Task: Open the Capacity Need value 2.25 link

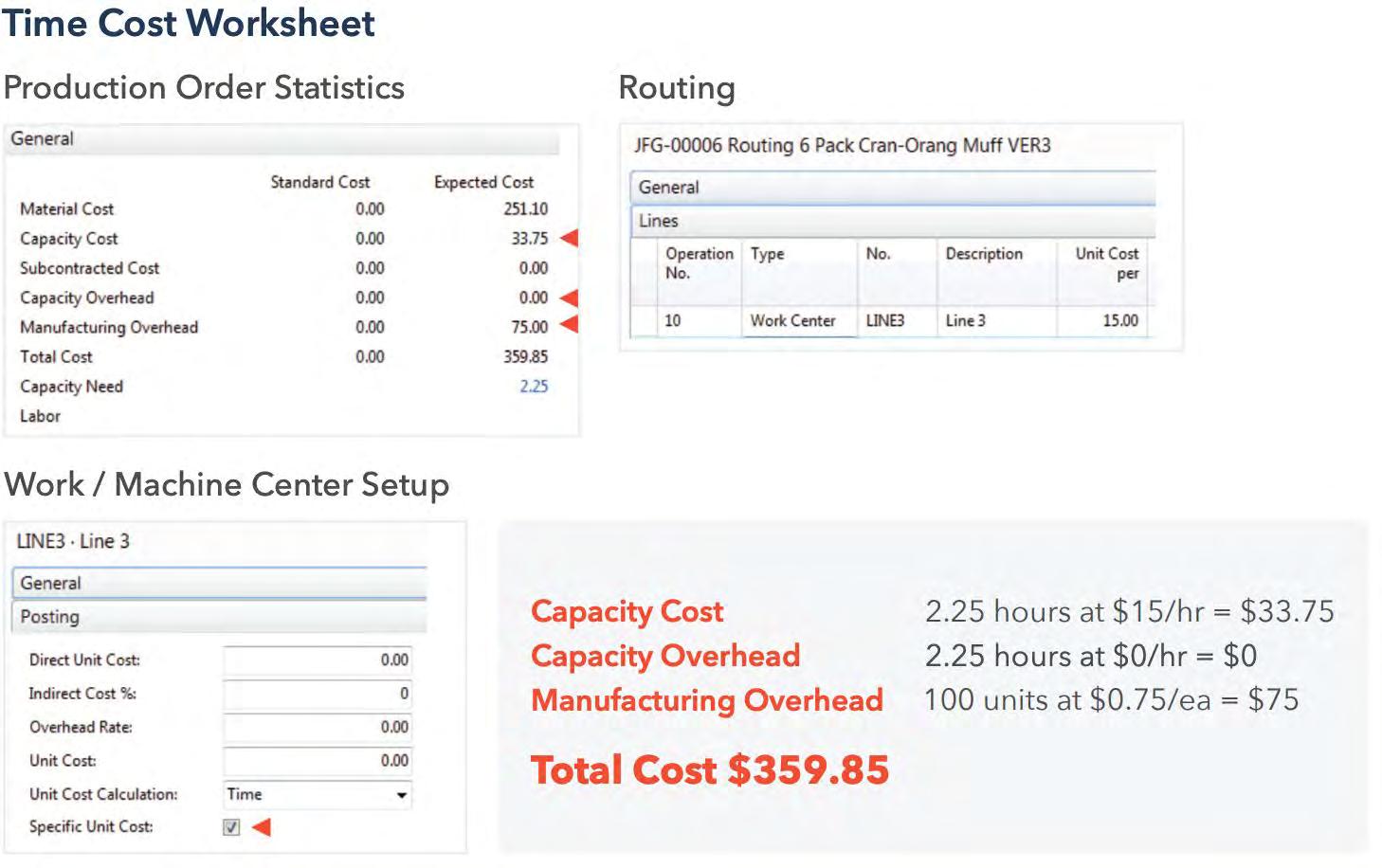Action: (x=534, y=386)
